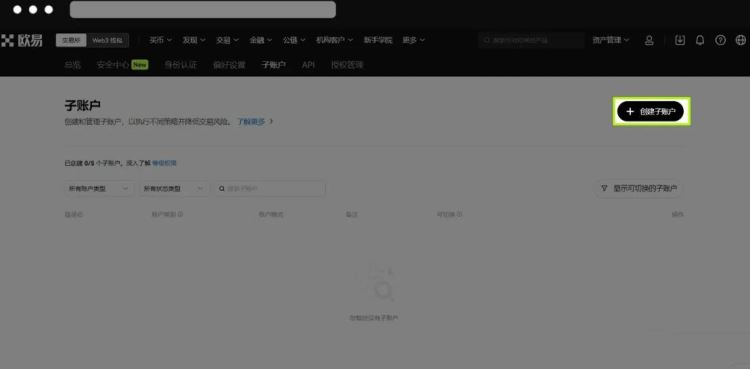Click the info icon beside account type column
Screen dimensions: 750x369
pyautogui.click(x=180, y=214)
